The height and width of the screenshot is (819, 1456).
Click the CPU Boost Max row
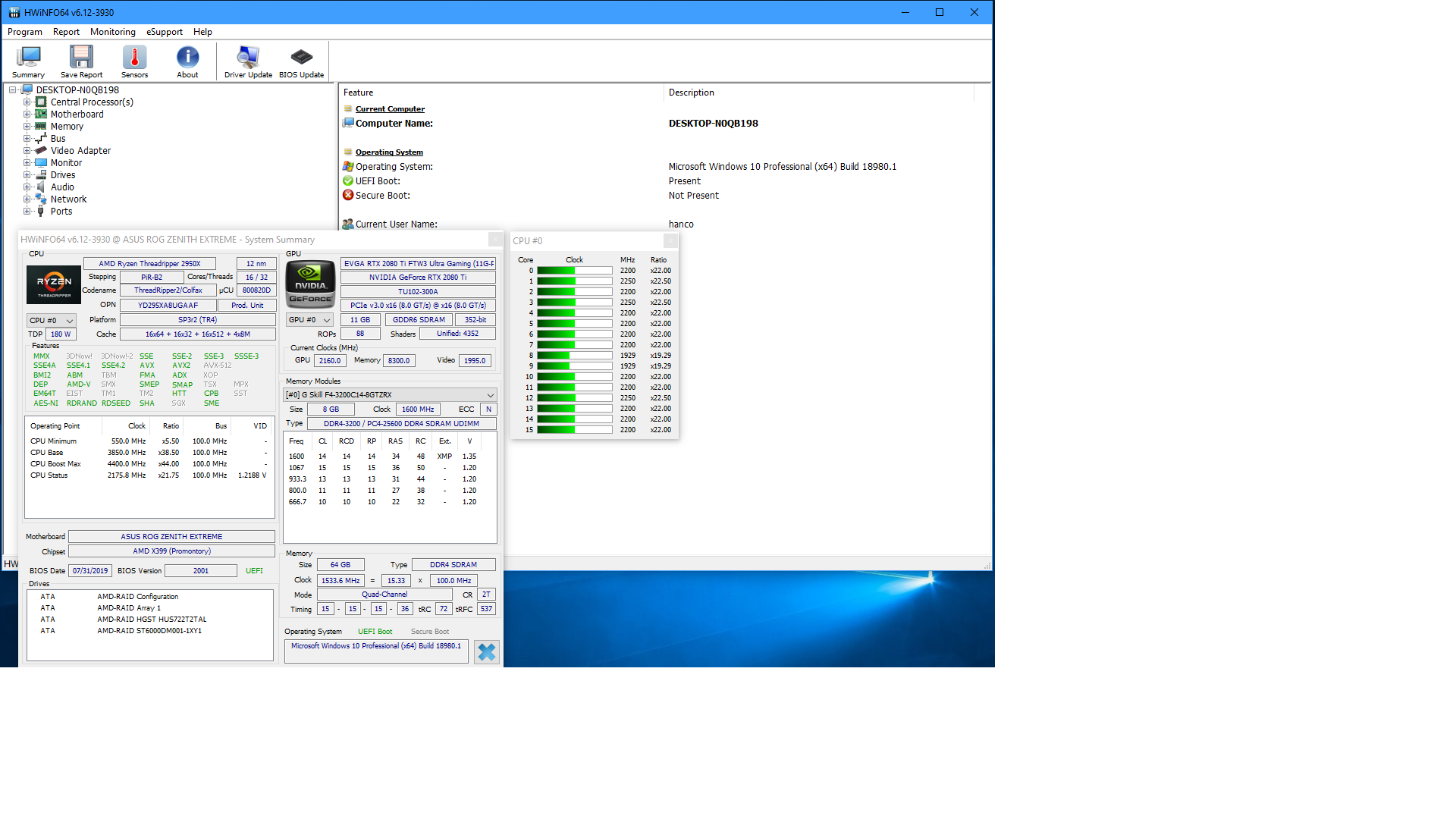click(149, 464)
